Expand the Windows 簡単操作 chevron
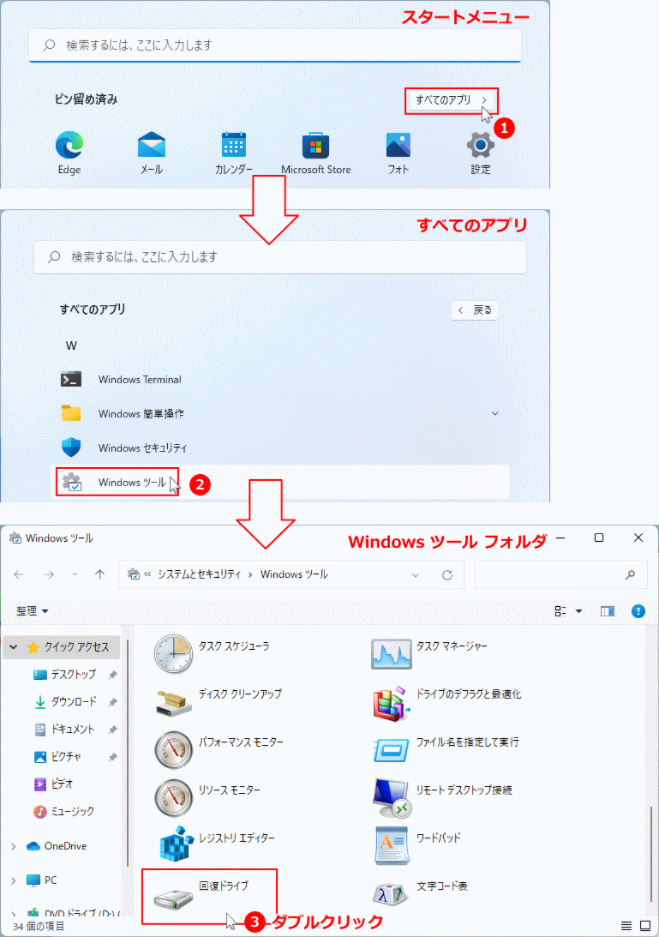Image resolution: width=659 pixels, height=937 pixels. click(495, 414)
